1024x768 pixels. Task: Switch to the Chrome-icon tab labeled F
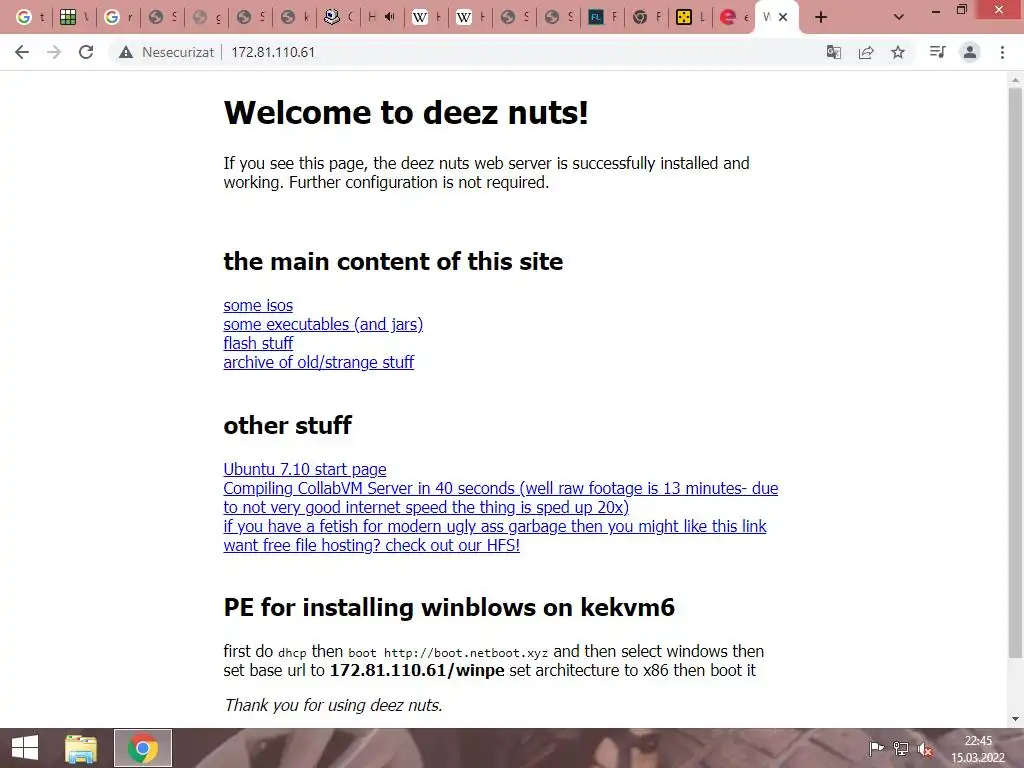pyautogui.click(x=647, y=17)
